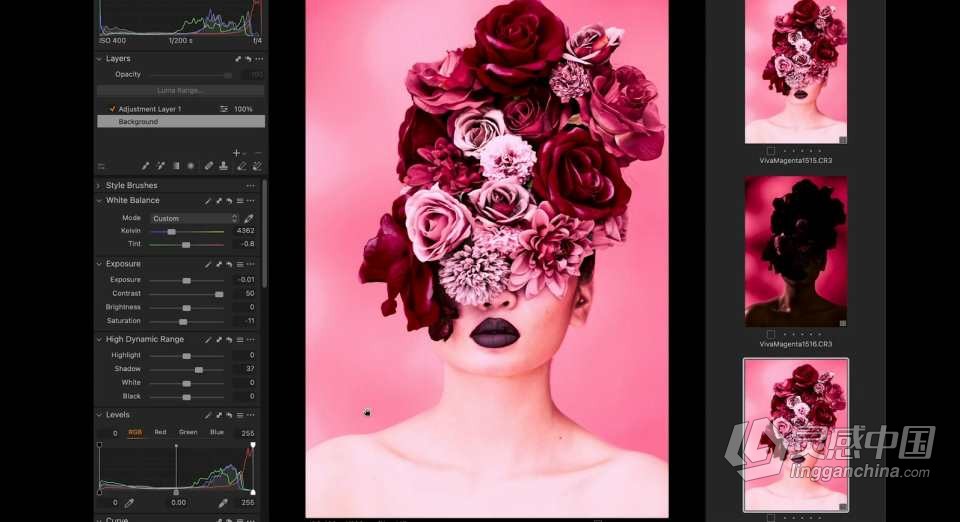
Task: Select the Erase Mask tool
Action: (x=241, y=166)
